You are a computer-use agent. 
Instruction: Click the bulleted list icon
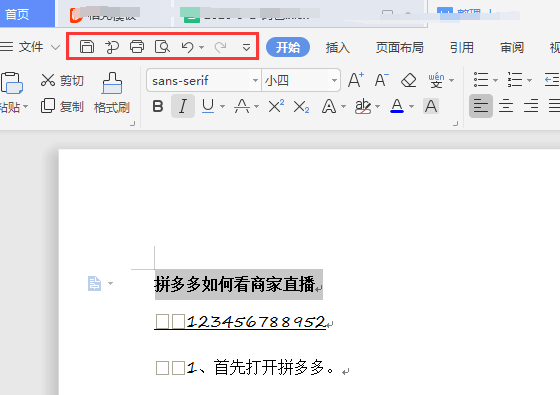pyautogui.click(x=481, y=80)
